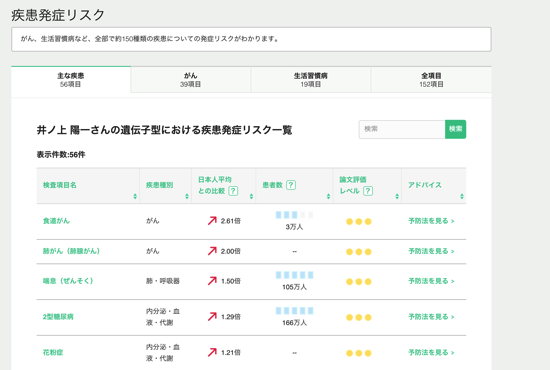Click red up arrow beside 2.61倍

click(x=212, y=221)
